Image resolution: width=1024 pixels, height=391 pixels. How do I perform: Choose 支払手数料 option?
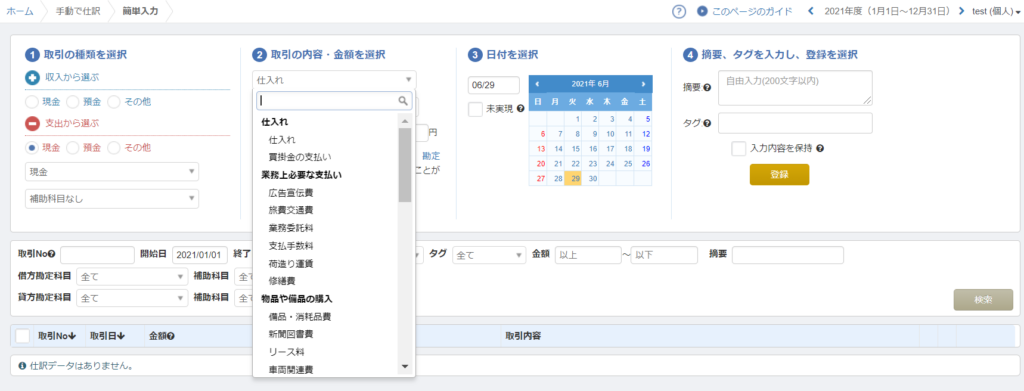(291, 246)
